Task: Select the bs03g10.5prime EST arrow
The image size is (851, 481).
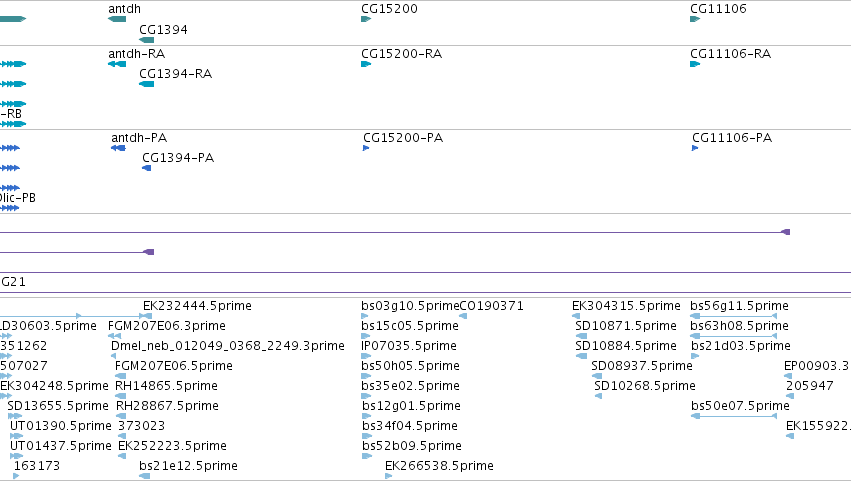Action: coord(365,316)
